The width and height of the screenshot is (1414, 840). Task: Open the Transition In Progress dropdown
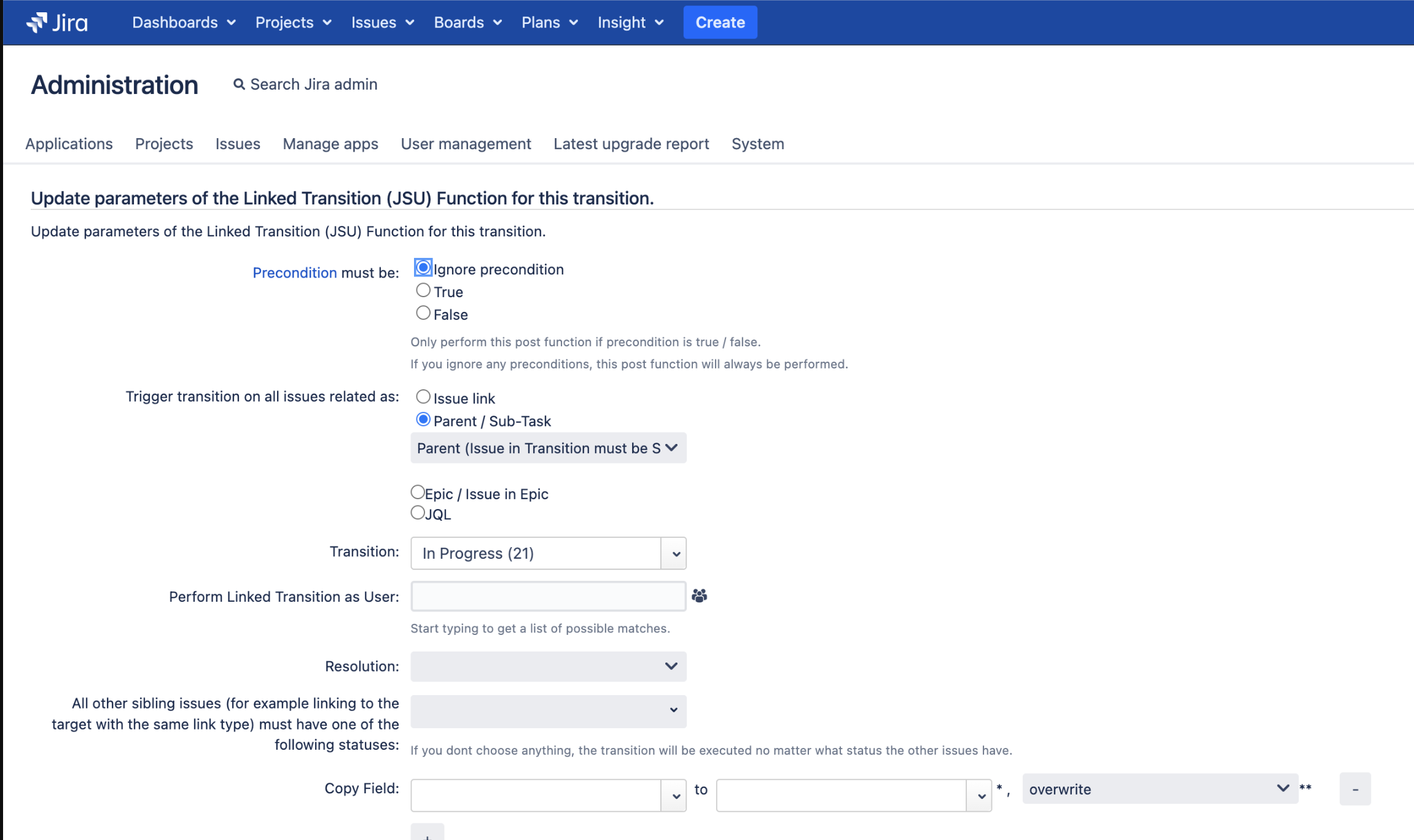548,554
